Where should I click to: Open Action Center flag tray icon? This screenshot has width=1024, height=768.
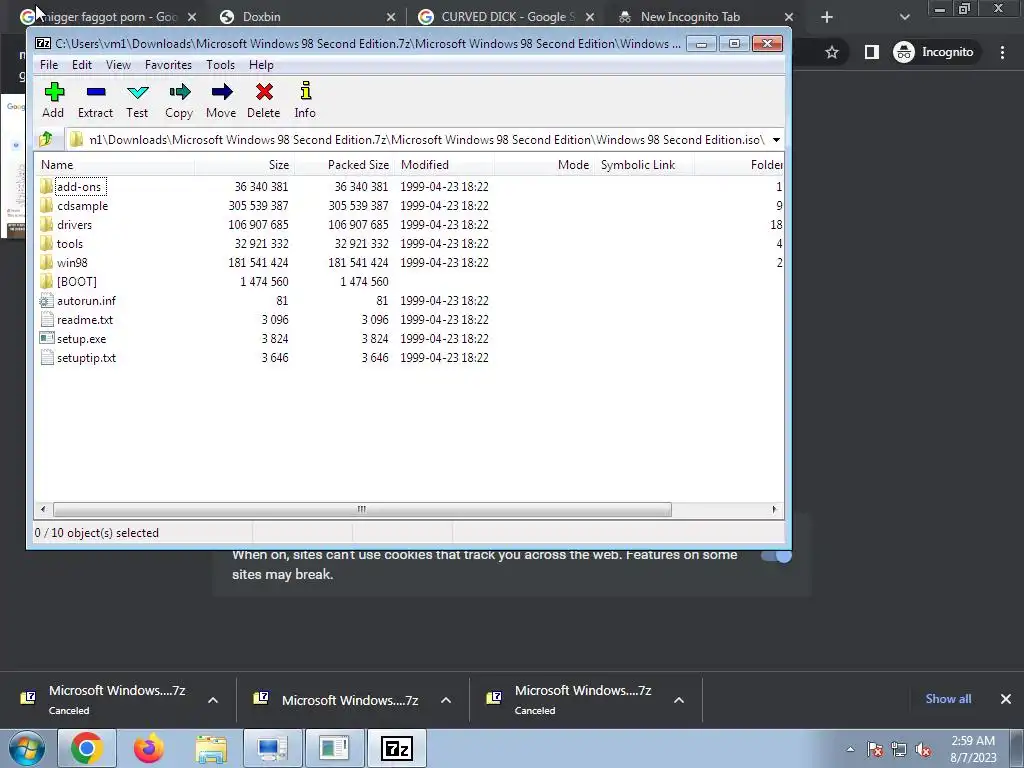pos(875,750)
